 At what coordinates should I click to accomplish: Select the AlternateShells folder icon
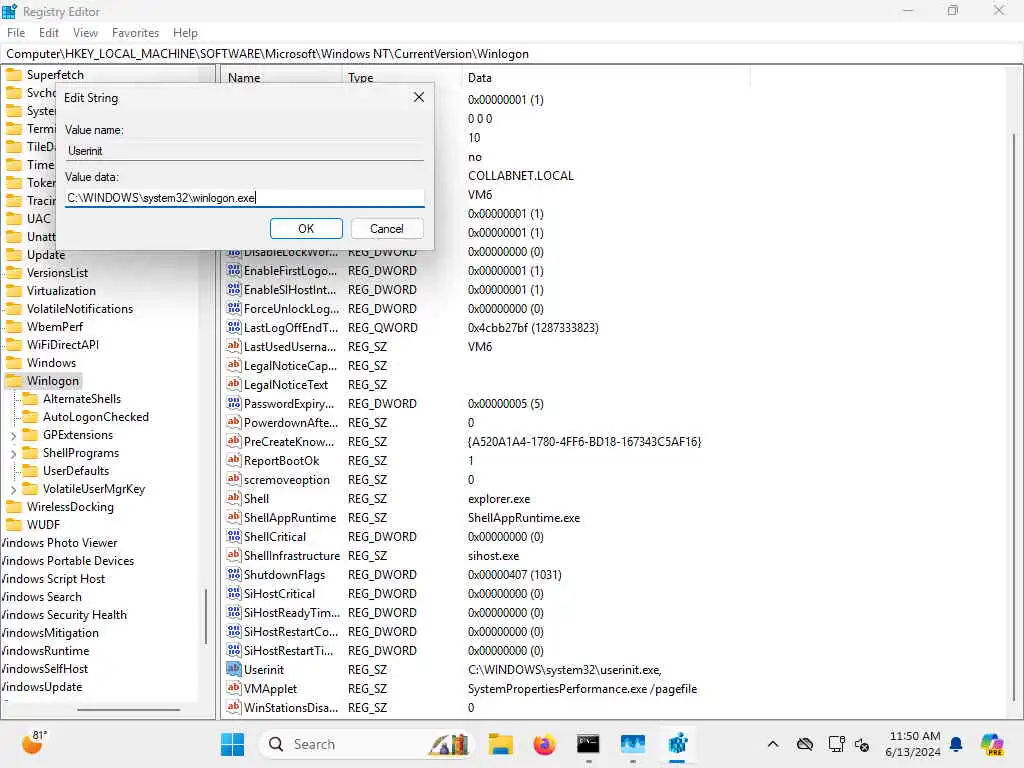click(x=30, y=399)
